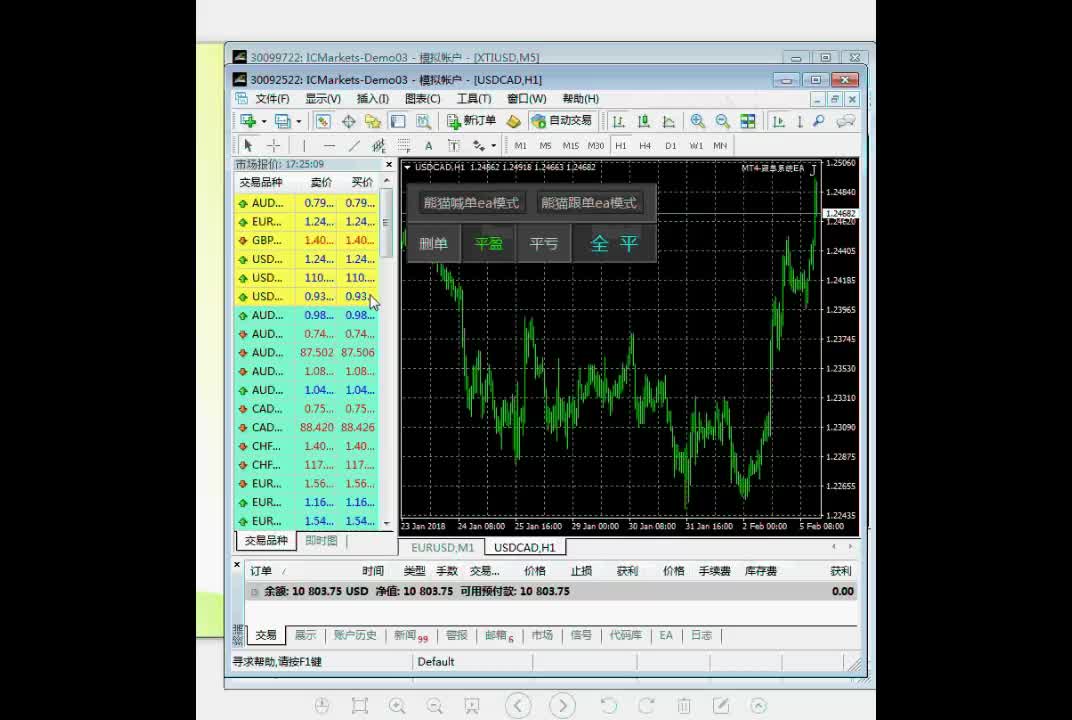Expand the Profiles dropdown arrow
Image resolution: width=1072 pixels, height=720 pixels.
[299, 122]
